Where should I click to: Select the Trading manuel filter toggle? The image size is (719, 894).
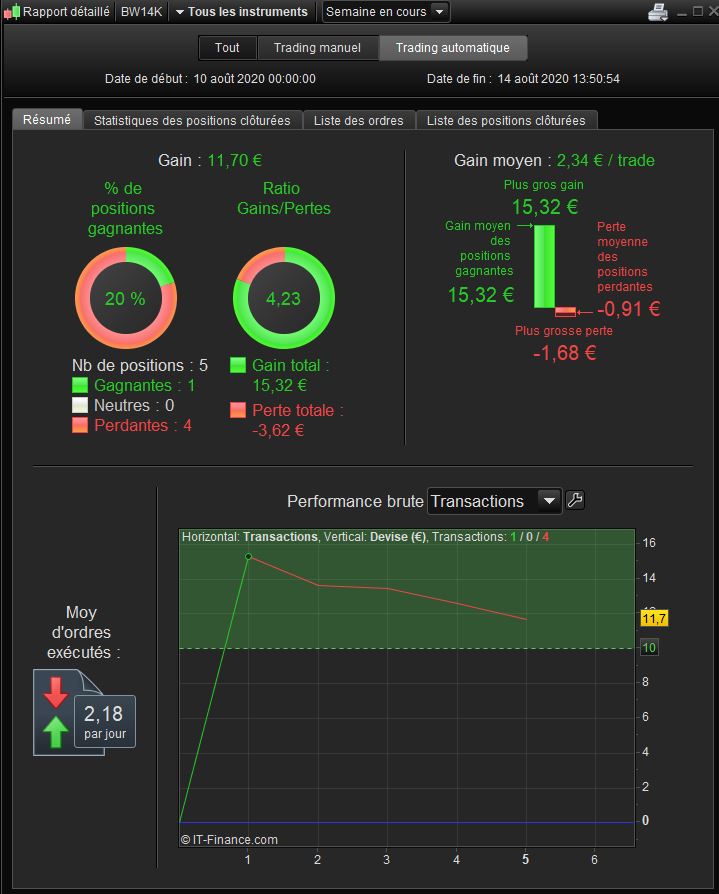[x=318, y=48]
